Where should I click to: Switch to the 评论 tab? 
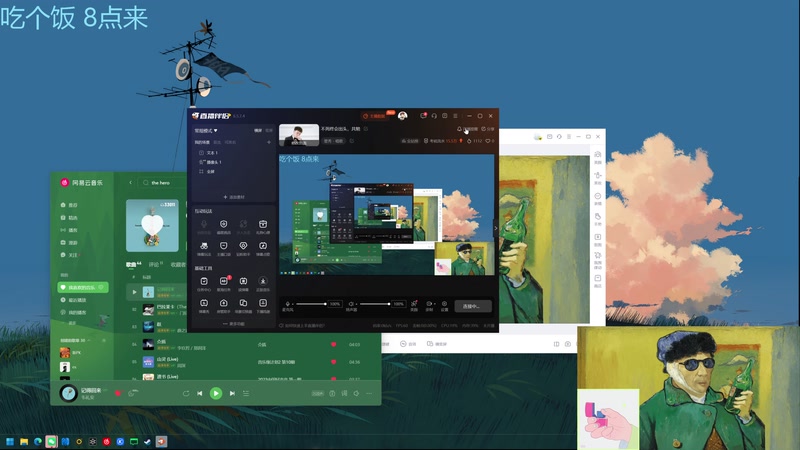(x=156, y=264)
